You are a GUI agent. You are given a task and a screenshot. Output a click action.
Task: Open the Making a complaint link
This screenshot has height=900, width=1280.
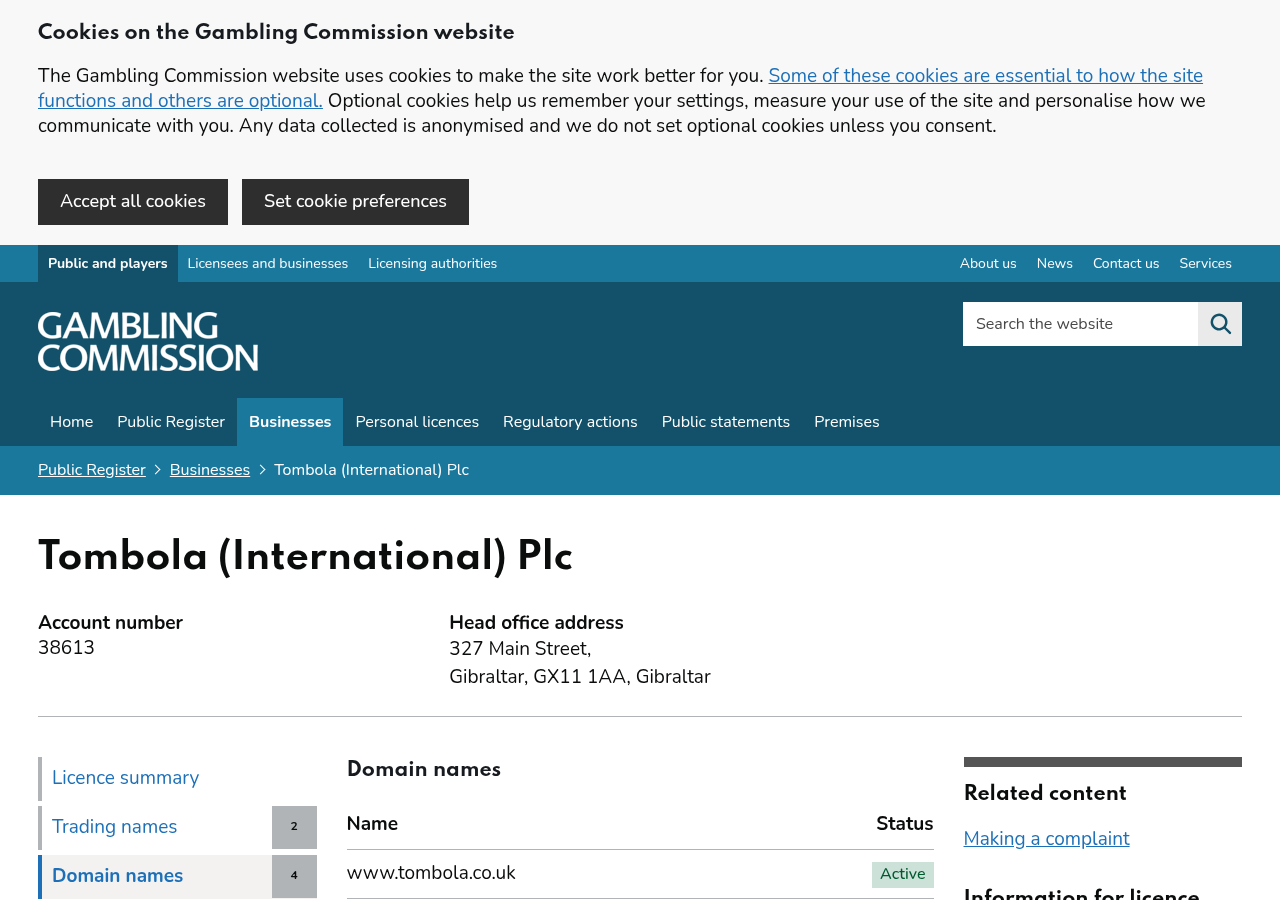click(x=1046, y=839)
